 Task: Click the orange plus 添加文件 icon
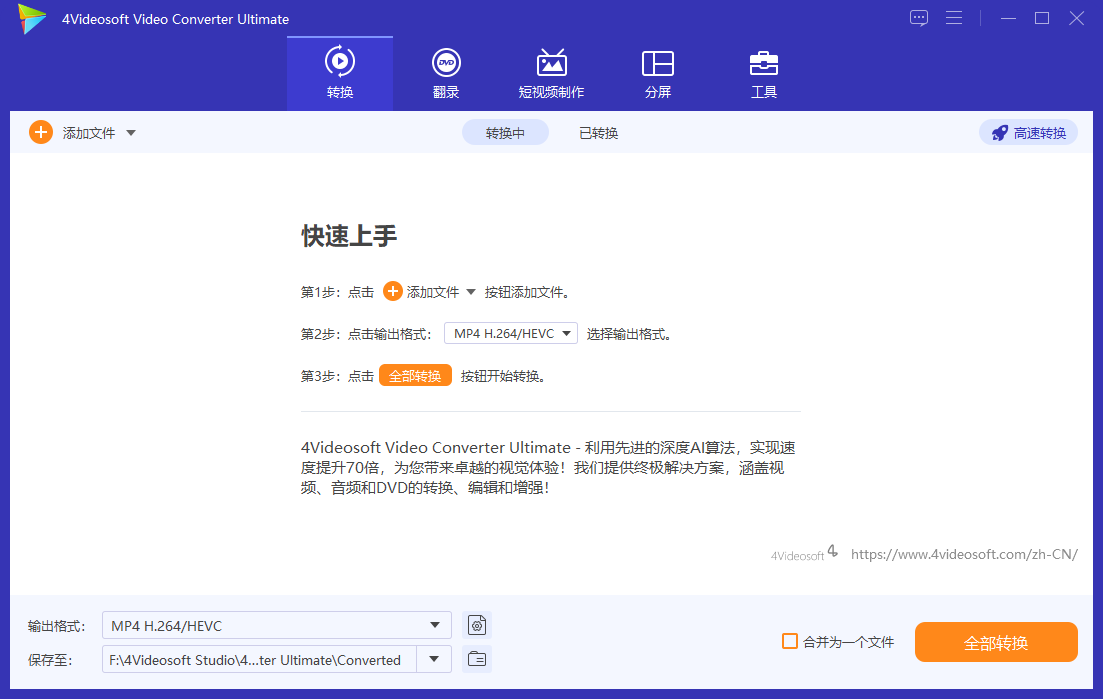pyautogui.click(x=41, y=132)
